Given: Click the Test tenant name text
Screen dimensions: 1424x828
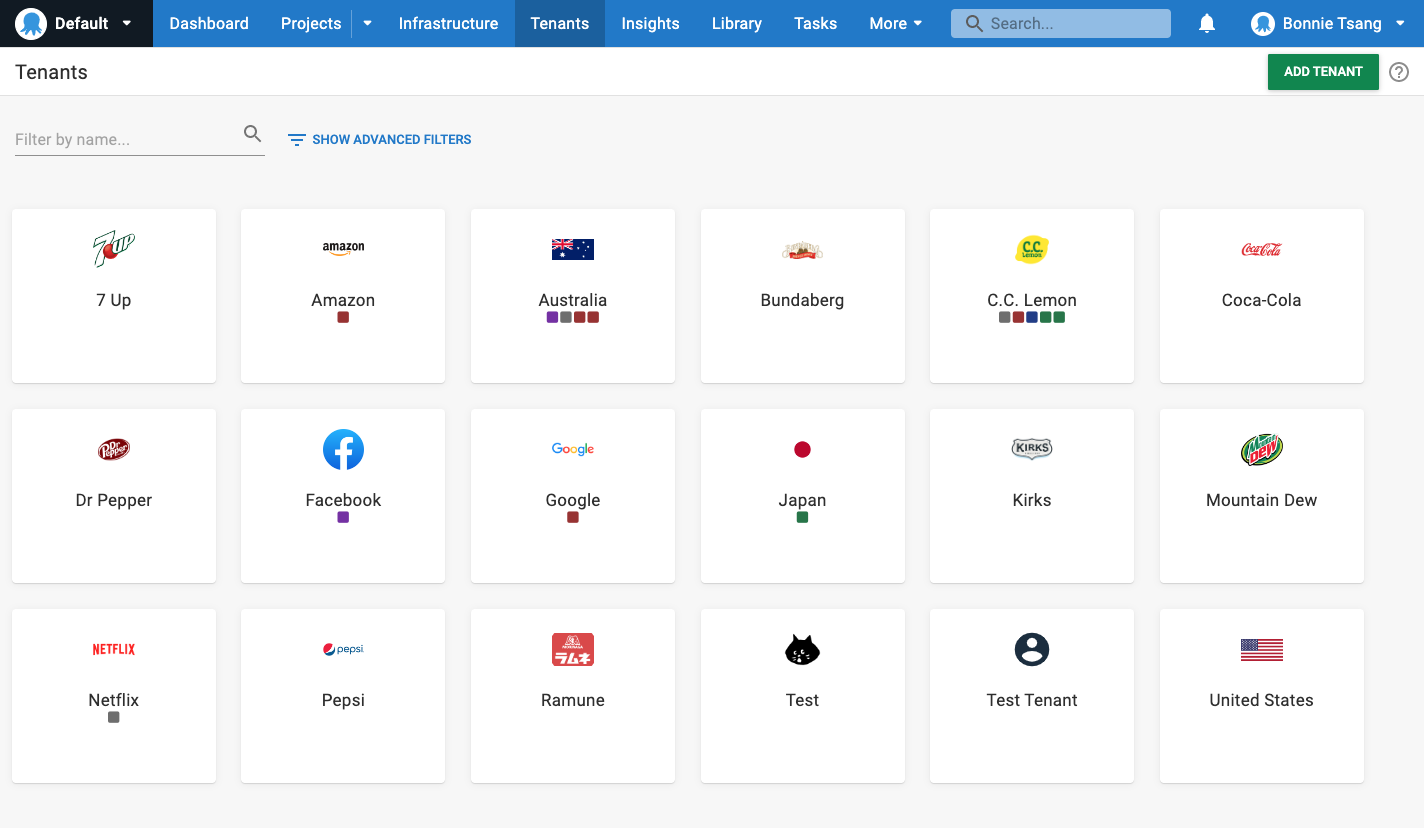Looking at the screenshot, I should [x=802, y=700].
